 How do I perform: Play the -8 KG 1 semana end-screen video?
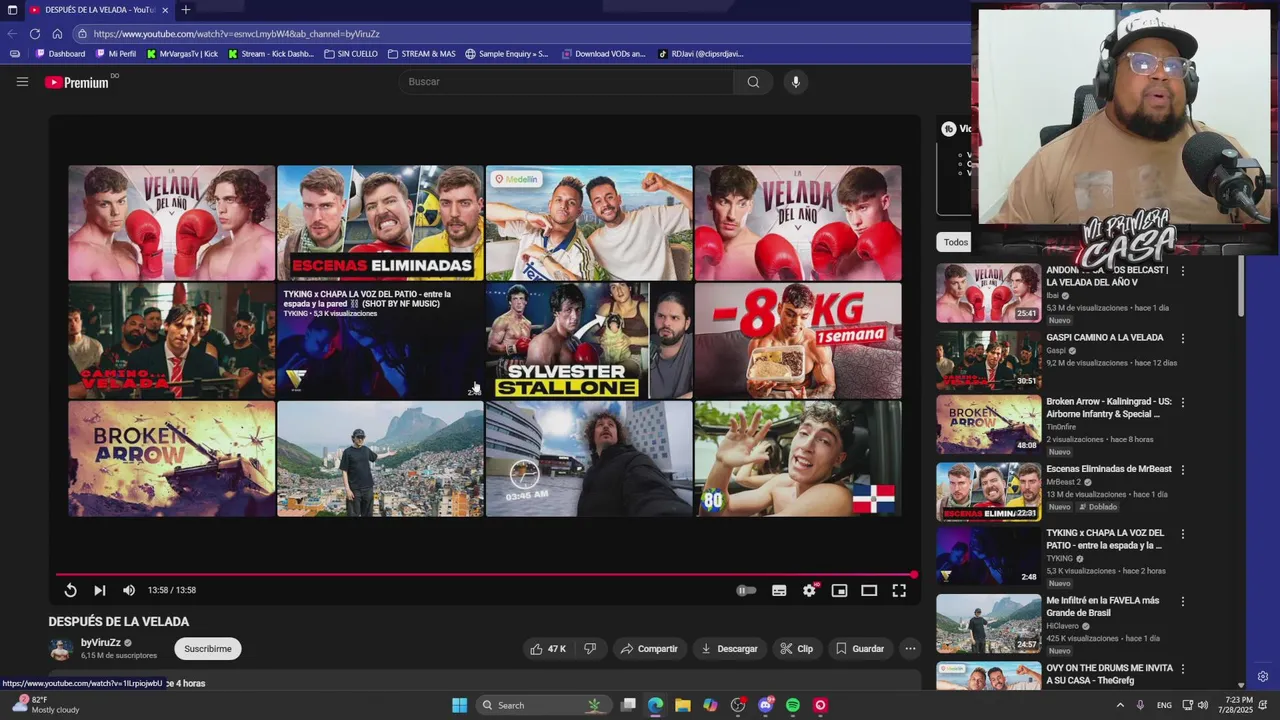(x=798, y=341)
